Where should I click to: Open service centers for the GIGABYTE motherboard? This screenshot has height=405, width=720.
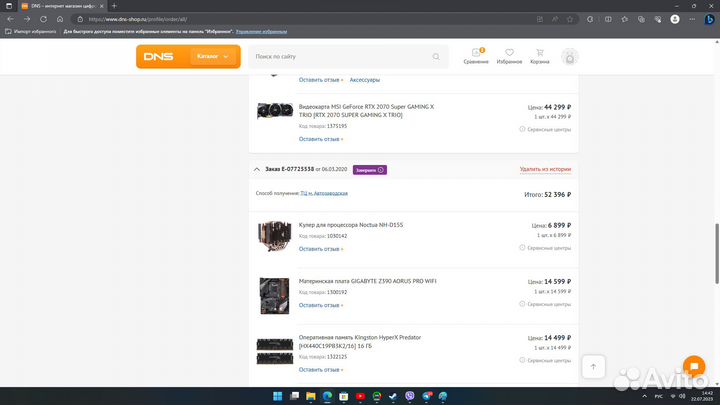click(x=545, y=304)
